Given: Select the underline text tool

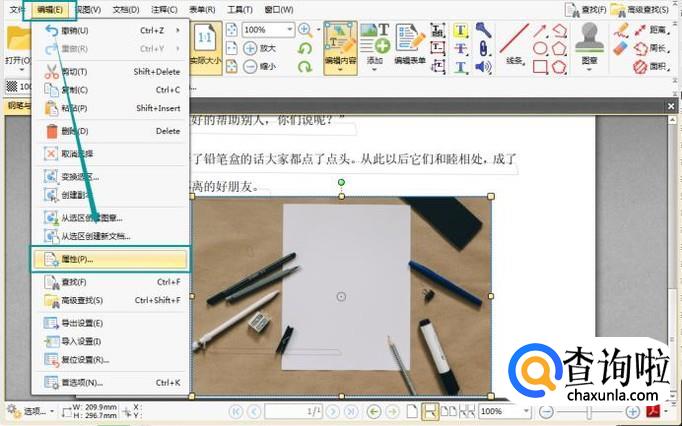Looking at the screenshot, I should (x=461, y=67).
